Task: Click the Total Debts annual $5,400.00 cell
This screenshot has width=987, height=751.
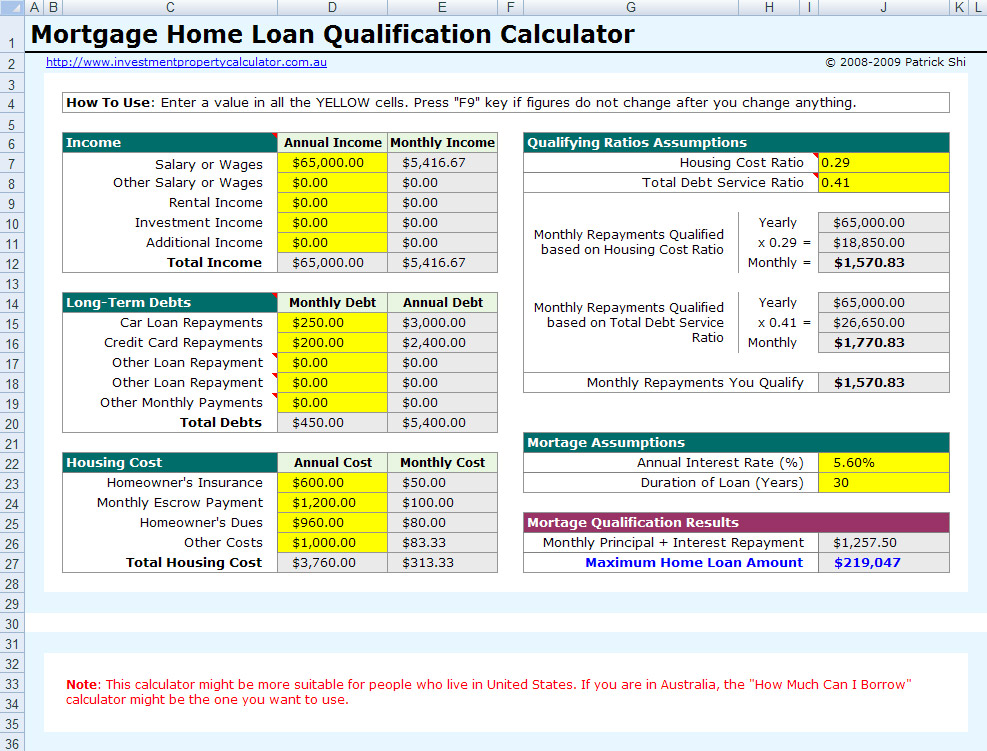Action: 443,422
